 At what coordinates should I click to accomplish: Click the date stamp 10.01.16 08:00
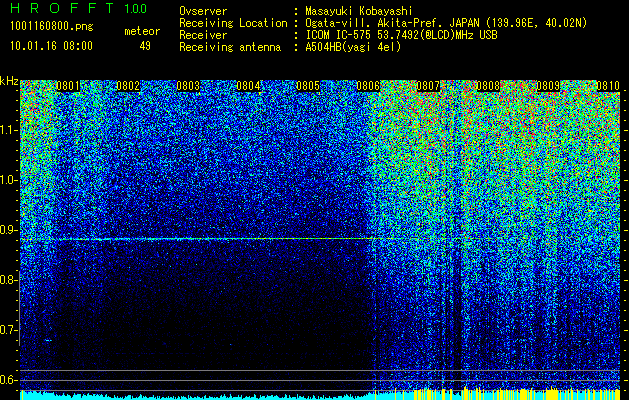tap(51, 46)
